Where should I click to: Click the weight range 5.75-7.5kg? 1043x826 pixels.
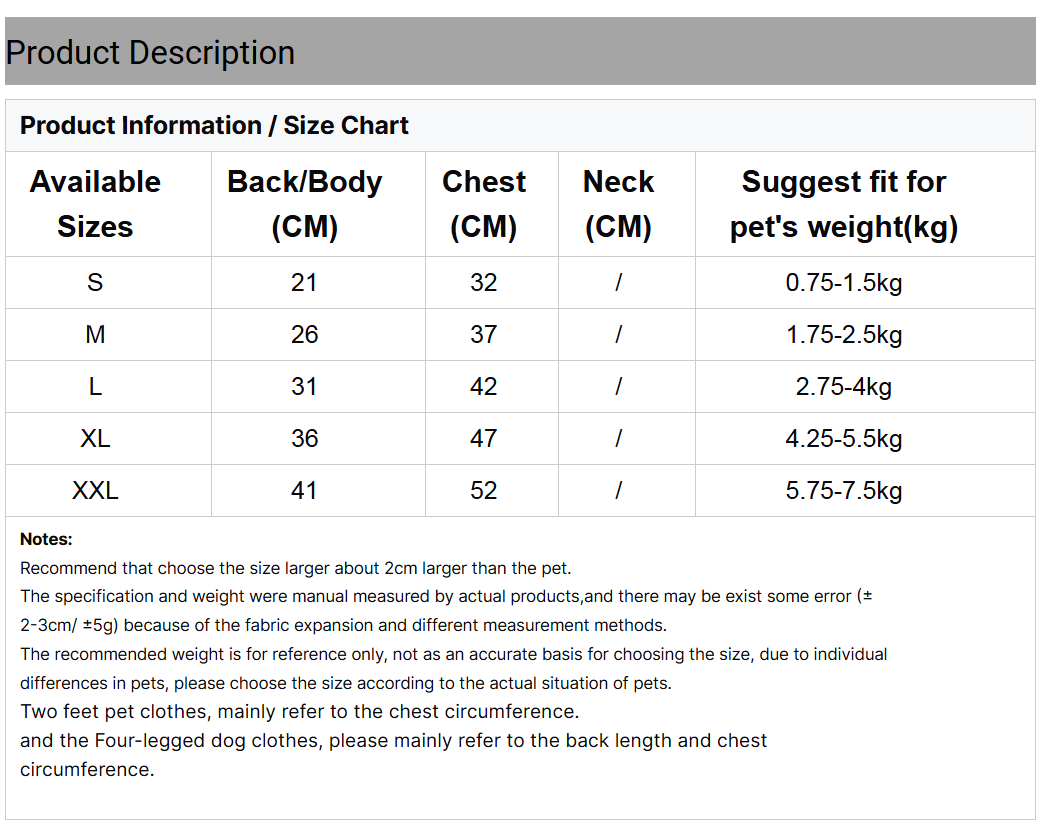tap(844, 491)
